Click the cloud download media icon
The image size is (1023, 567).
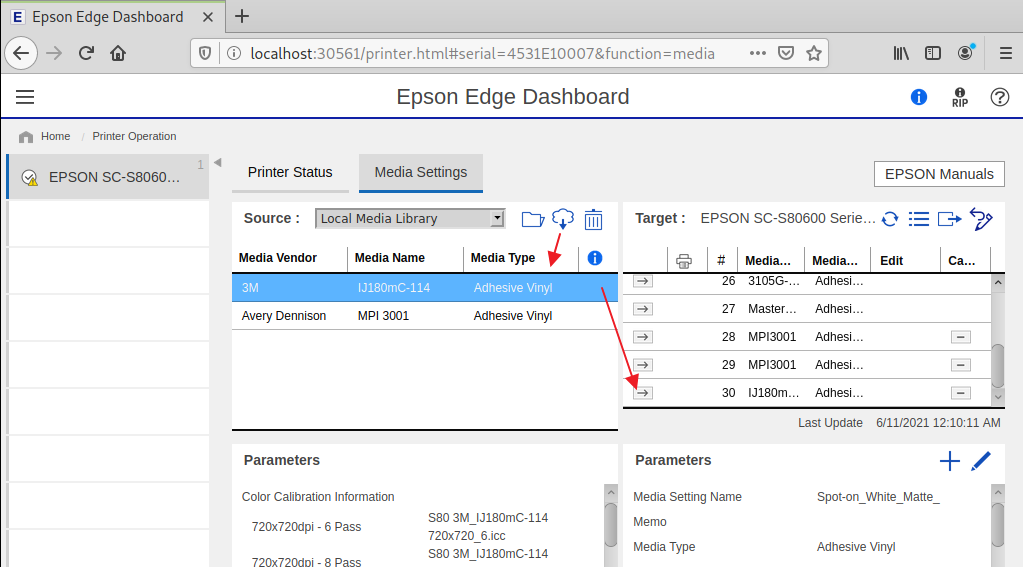point(563,218)
